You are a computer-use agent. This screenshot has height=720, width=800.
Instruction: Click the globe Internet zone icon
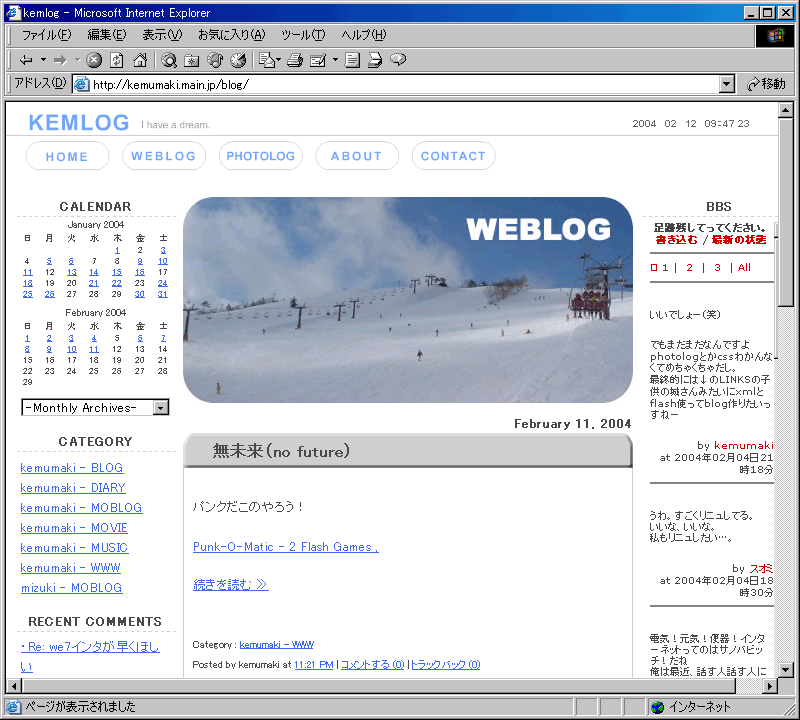click(x=658, y=707)
